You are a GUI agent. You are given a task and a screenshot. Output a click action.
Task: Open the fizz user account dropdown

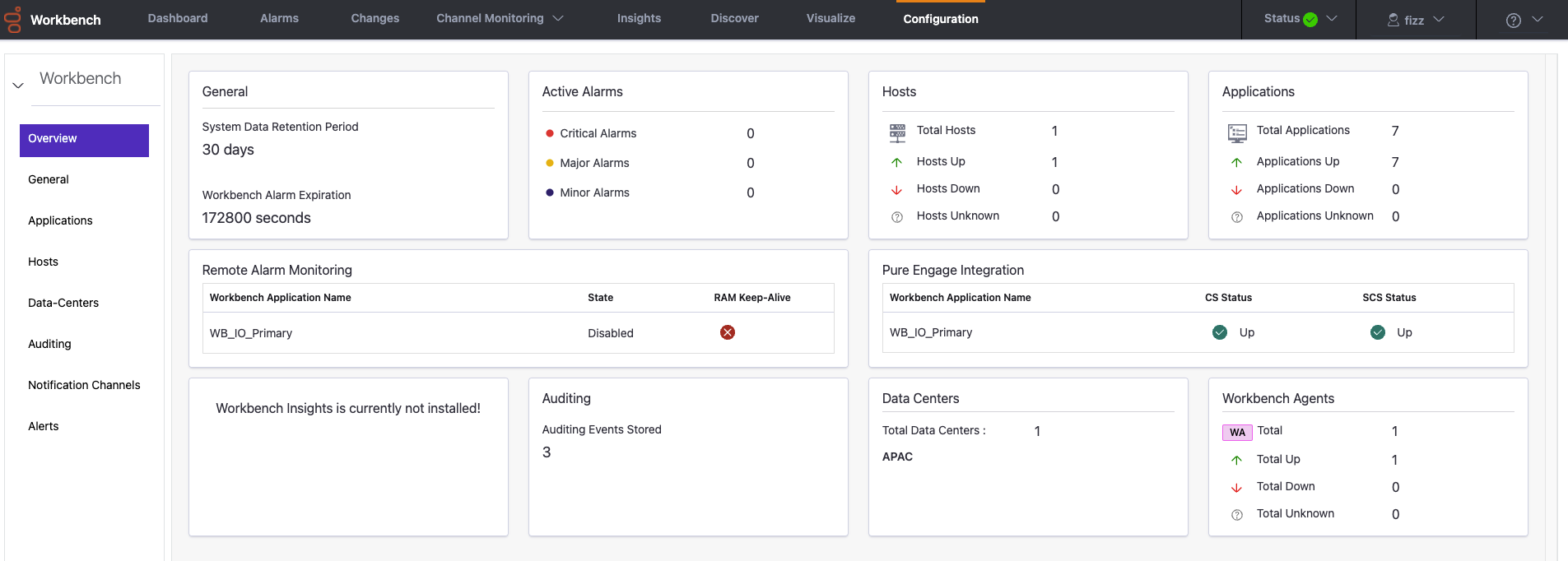tap(1416, 20)
